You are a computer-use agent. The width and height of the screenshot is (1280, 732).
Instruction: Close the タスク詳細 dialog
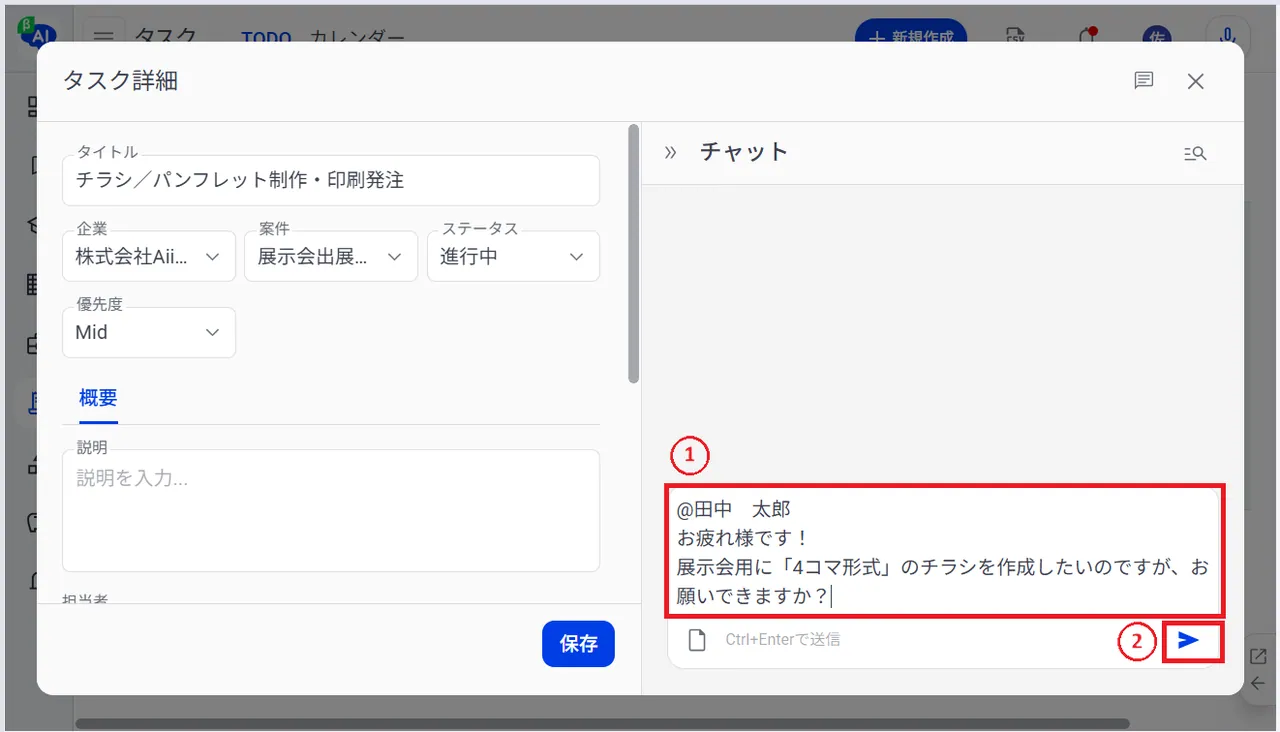(x=1195, y=81)
